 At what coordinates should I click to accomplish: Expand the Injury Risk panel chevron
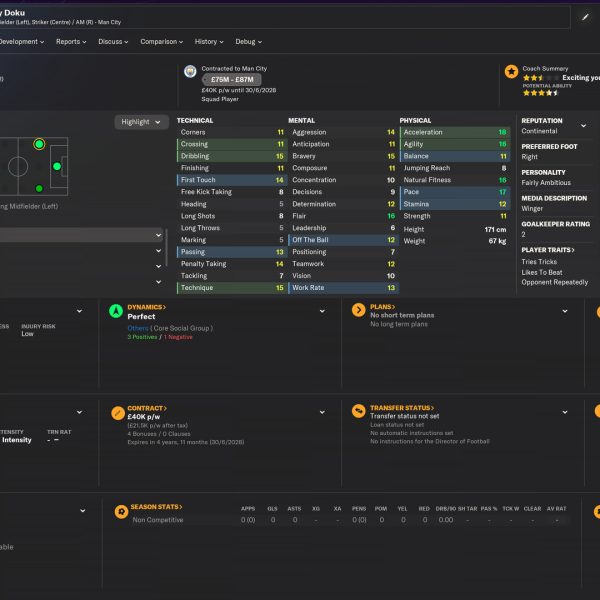click(x=80, y=311)
